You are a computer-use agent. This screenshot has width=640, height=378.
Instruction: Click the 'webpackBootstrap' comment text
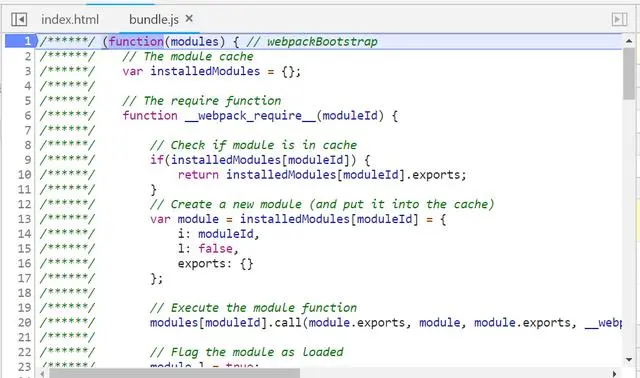322,42
